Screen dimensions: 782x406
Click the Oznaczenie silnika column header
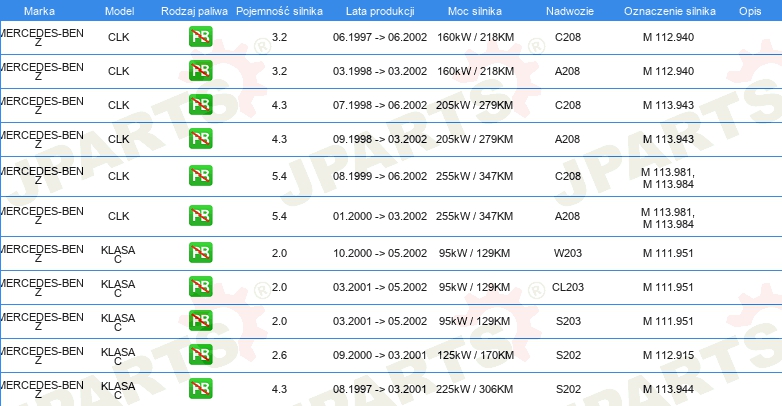[x=670, y=11]
